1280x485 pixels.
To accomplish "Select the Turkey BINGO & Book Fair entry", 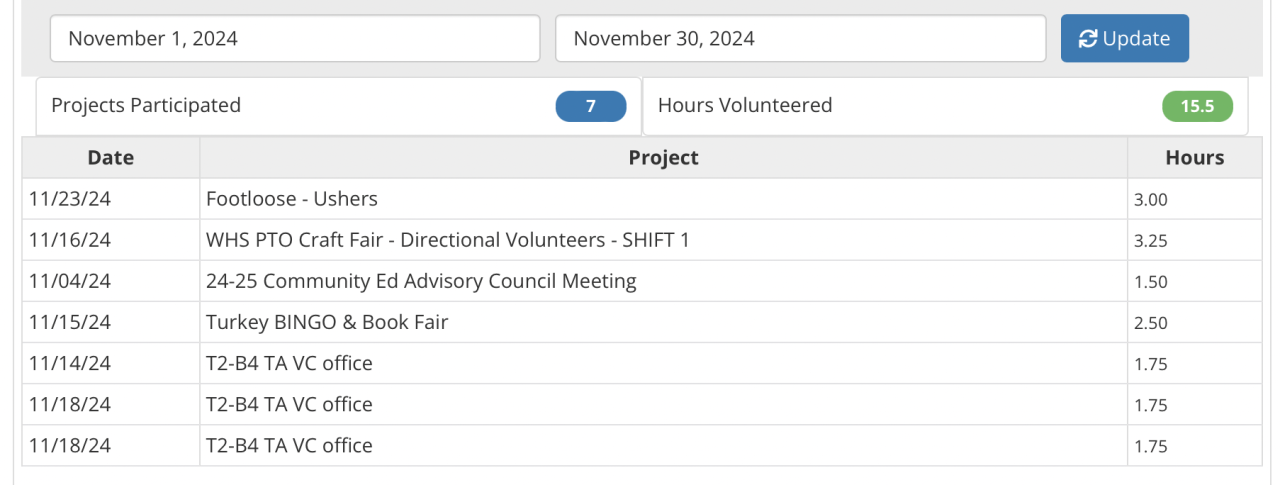I will (327, 322).
